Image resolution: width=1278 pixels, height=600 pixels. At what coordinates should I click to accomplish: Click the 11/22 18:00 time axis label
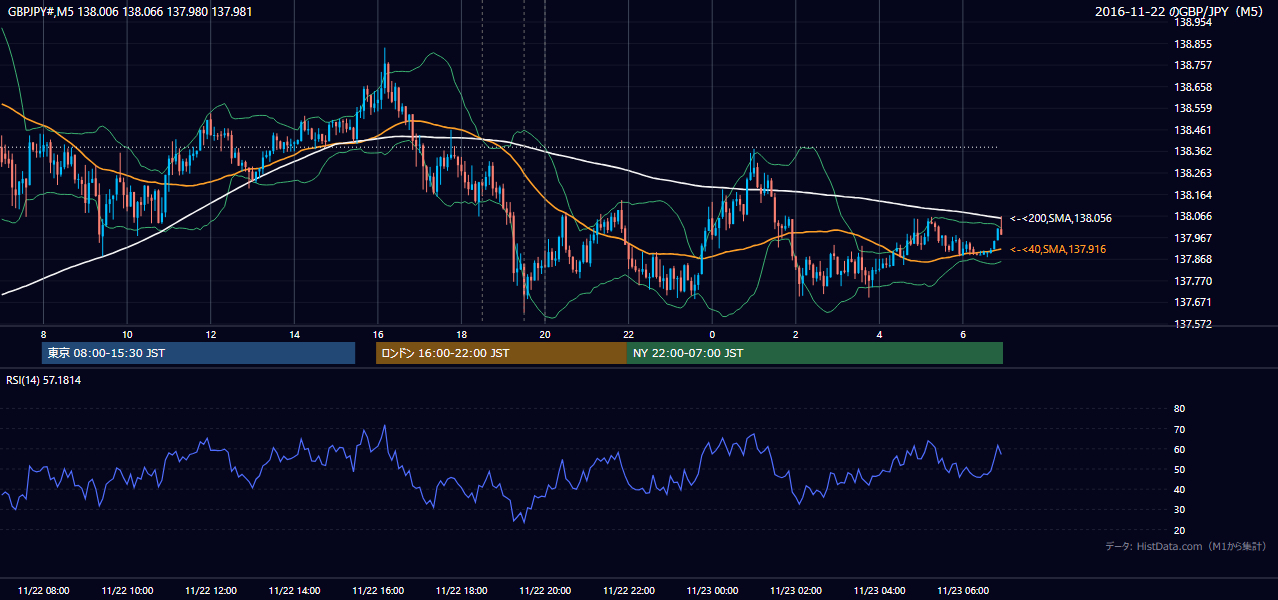tap(461, 591)
